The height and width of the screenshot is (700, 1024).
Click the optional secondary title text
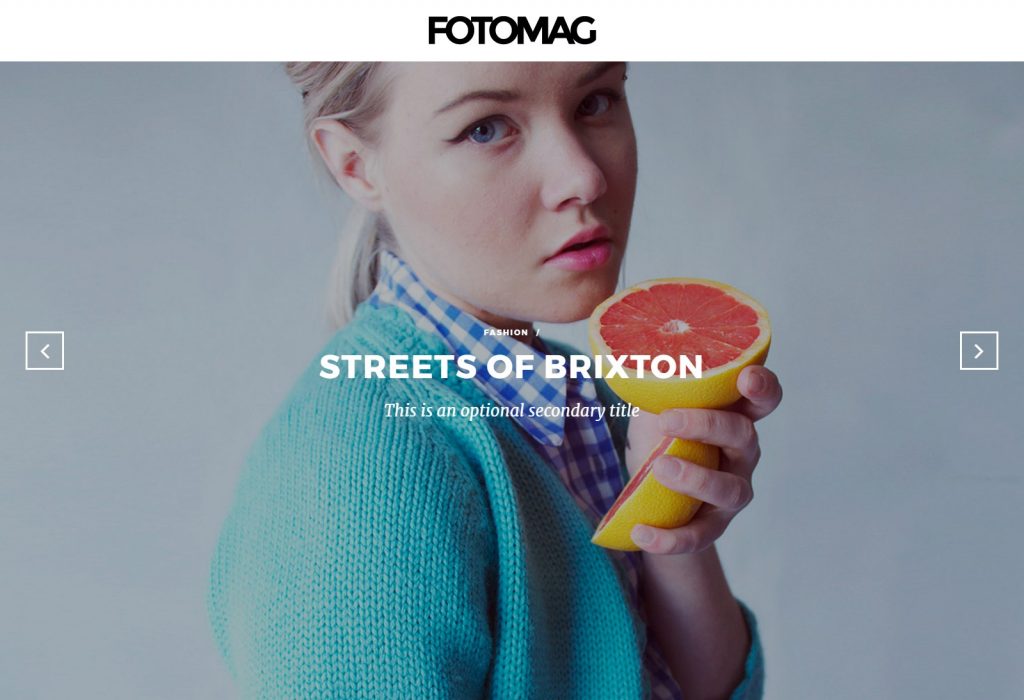tap(511, 410)
